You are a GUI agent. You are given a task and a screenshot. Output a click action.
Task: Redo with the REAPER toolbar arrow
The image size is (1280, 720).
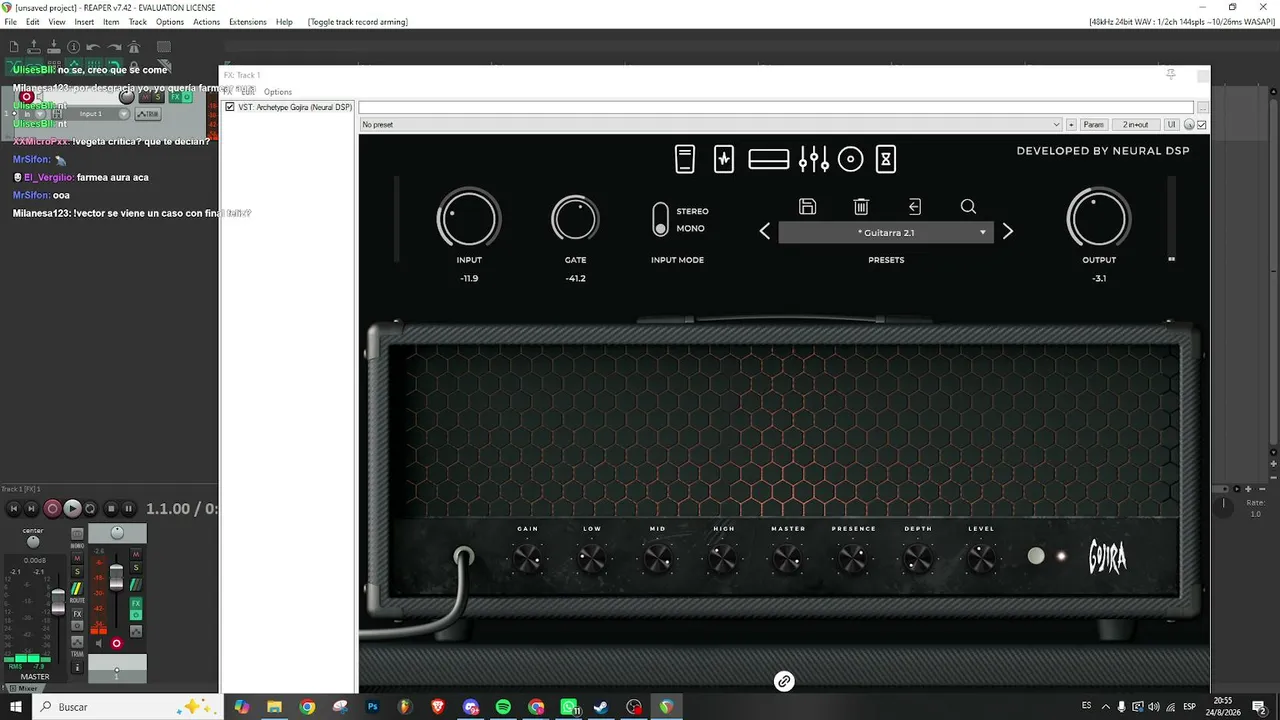point(113,47)
